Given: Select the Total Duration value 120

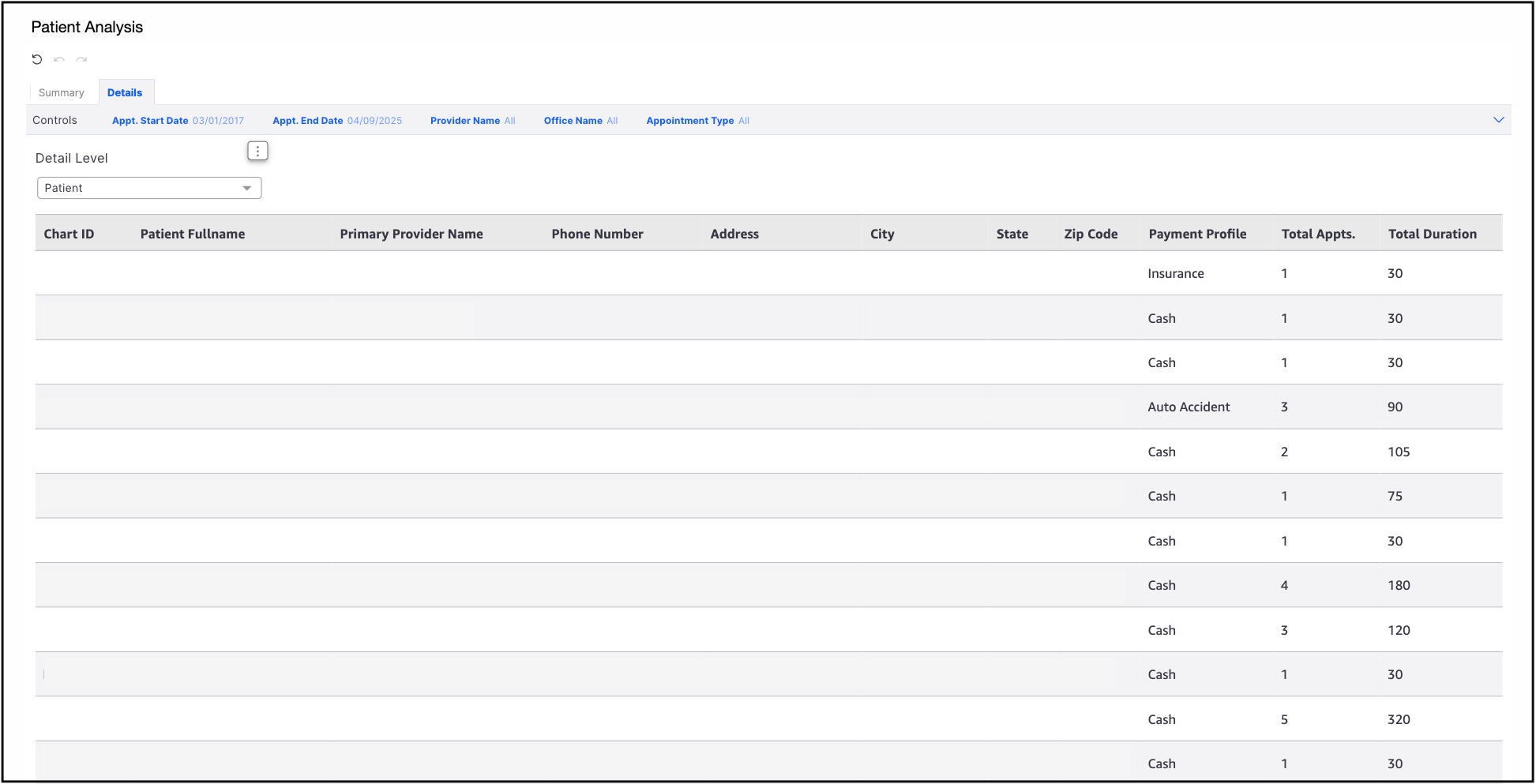Looking at the screenshot, I should (x=1399, y=630).
